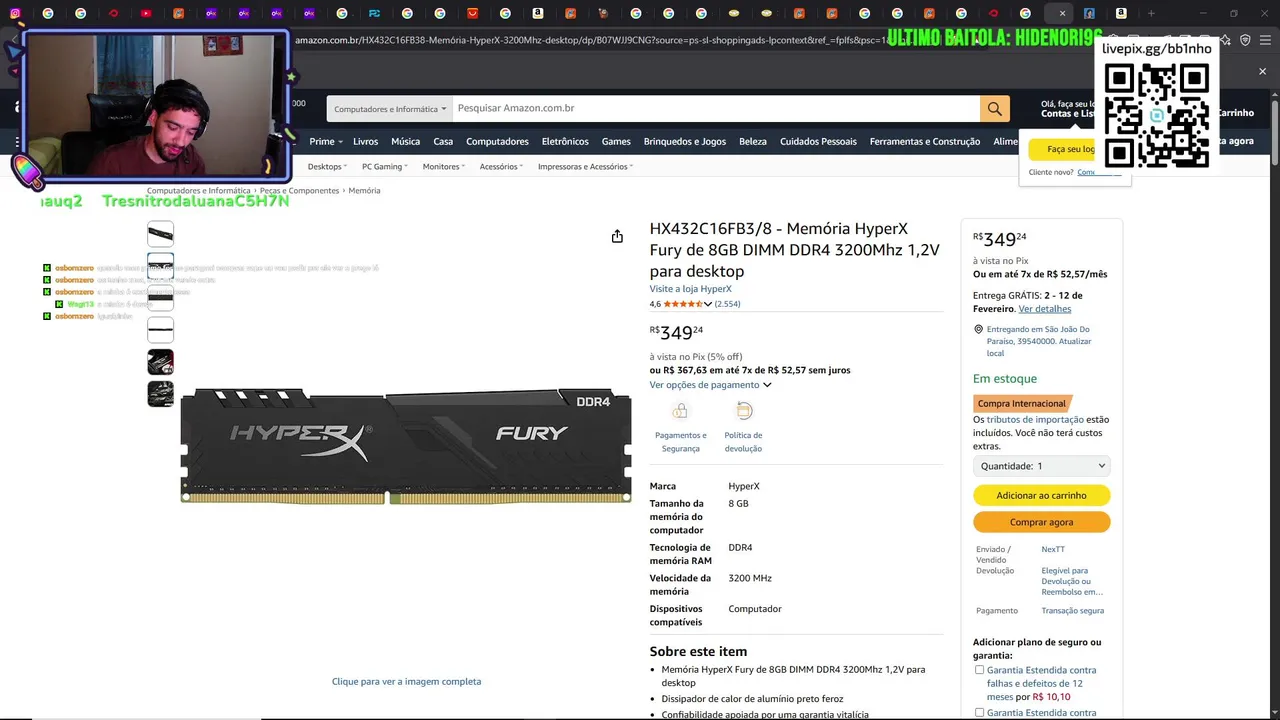
Task: Go to Livros in navigation bar
Action: click(365, 142)
